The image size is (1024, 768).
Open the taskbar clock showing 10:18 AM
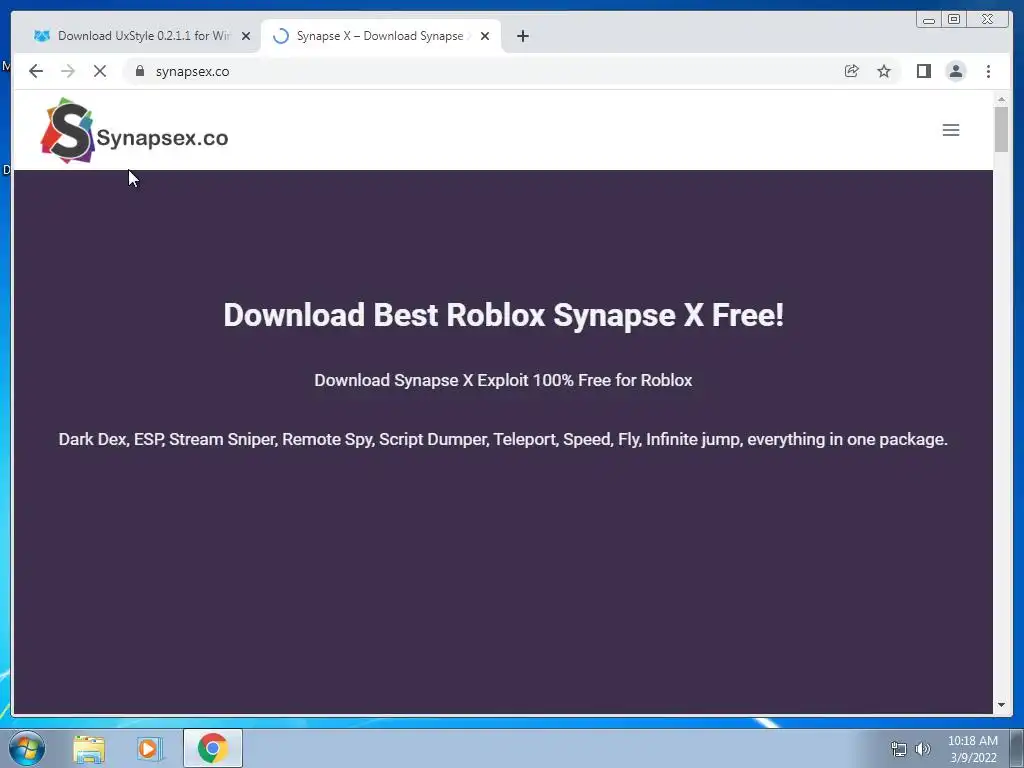972,749
